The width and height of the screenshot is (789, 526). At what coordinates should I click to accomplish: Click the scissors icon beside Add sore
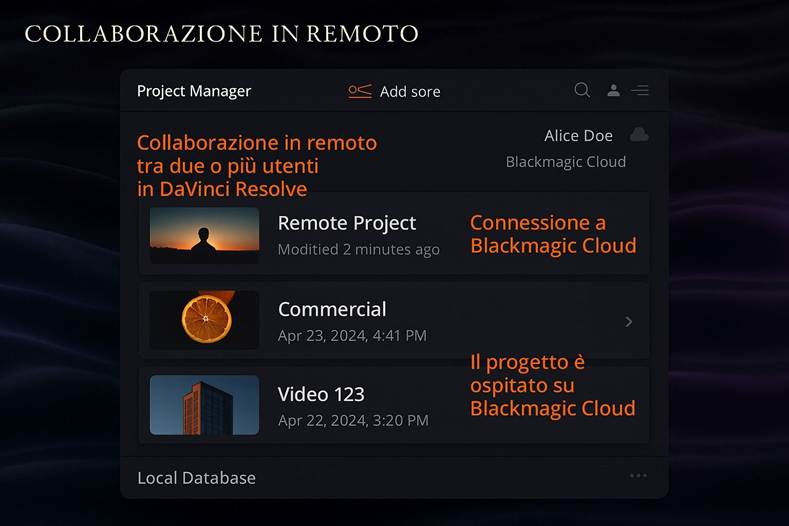pos(360,91)
